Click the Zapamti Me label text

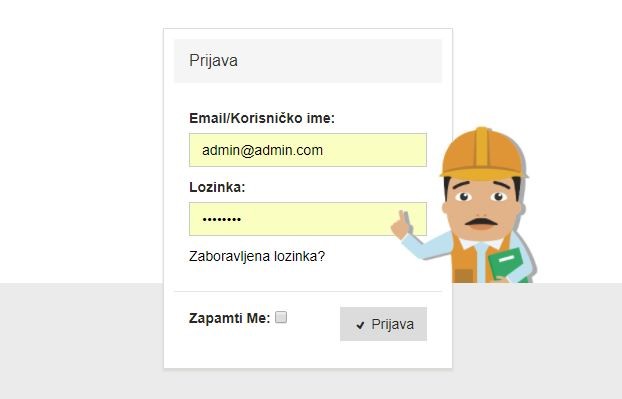pos(229,318)
